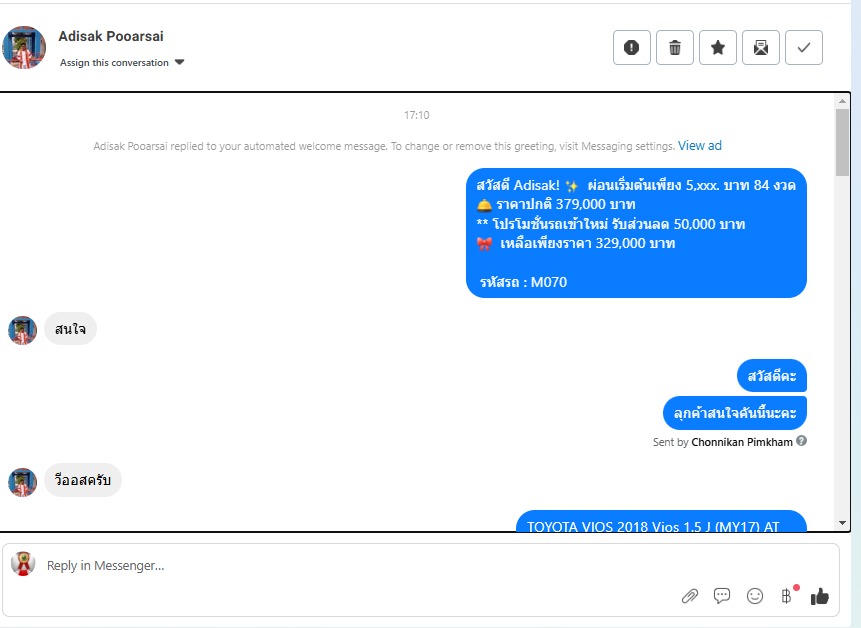
Task: Click the scrollbar down arrow
Action: [842, 523]
